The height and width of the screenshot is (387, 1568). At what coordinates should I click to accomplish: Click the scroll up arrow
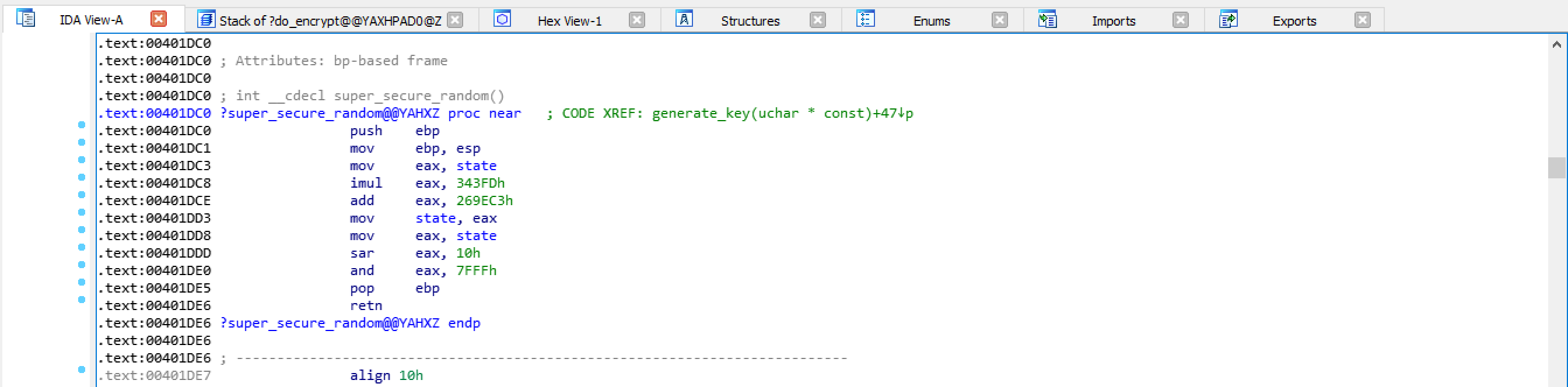pyautogui.click(x=1556, y=44)
